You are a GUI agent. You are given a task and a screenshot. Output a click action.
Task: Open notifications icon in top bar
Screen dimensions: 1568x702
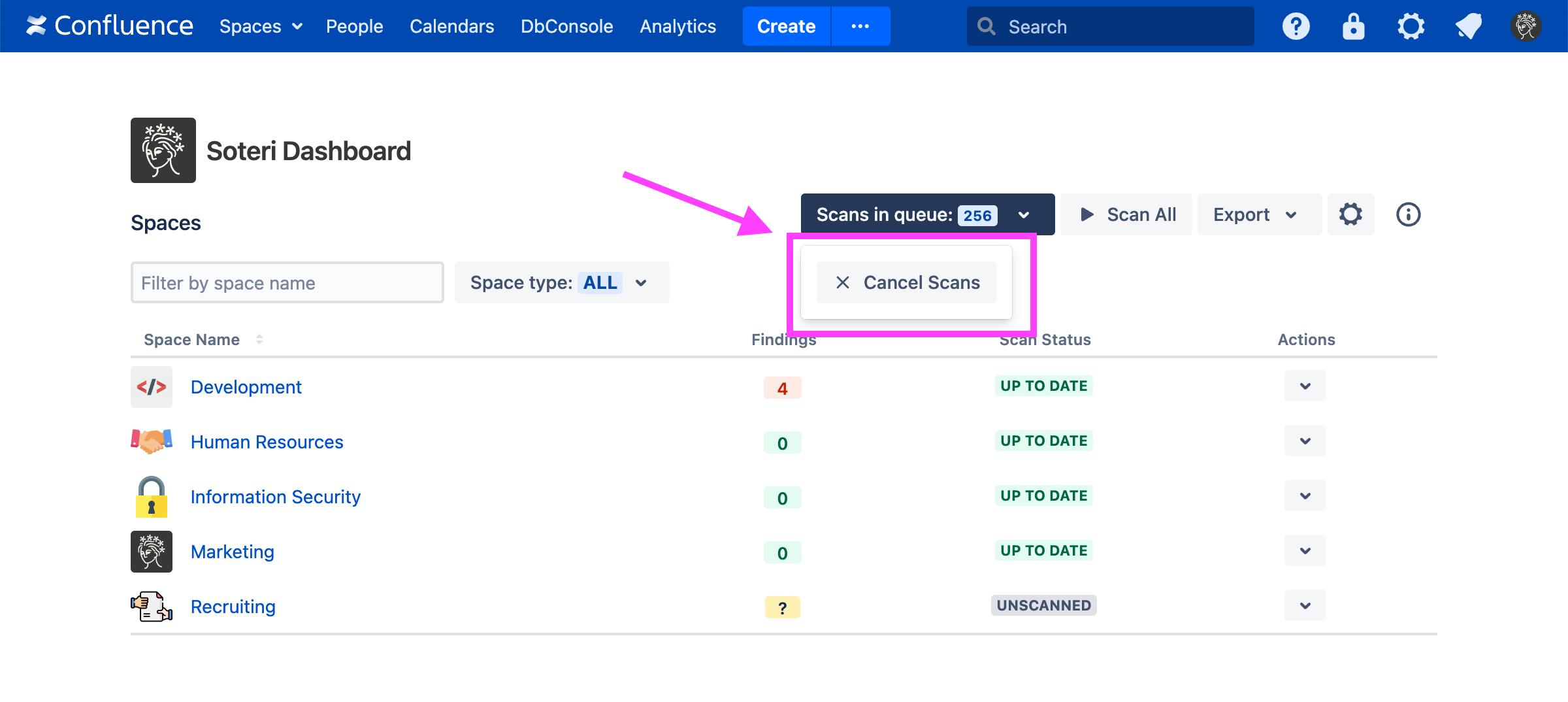tap(1468, 27)
